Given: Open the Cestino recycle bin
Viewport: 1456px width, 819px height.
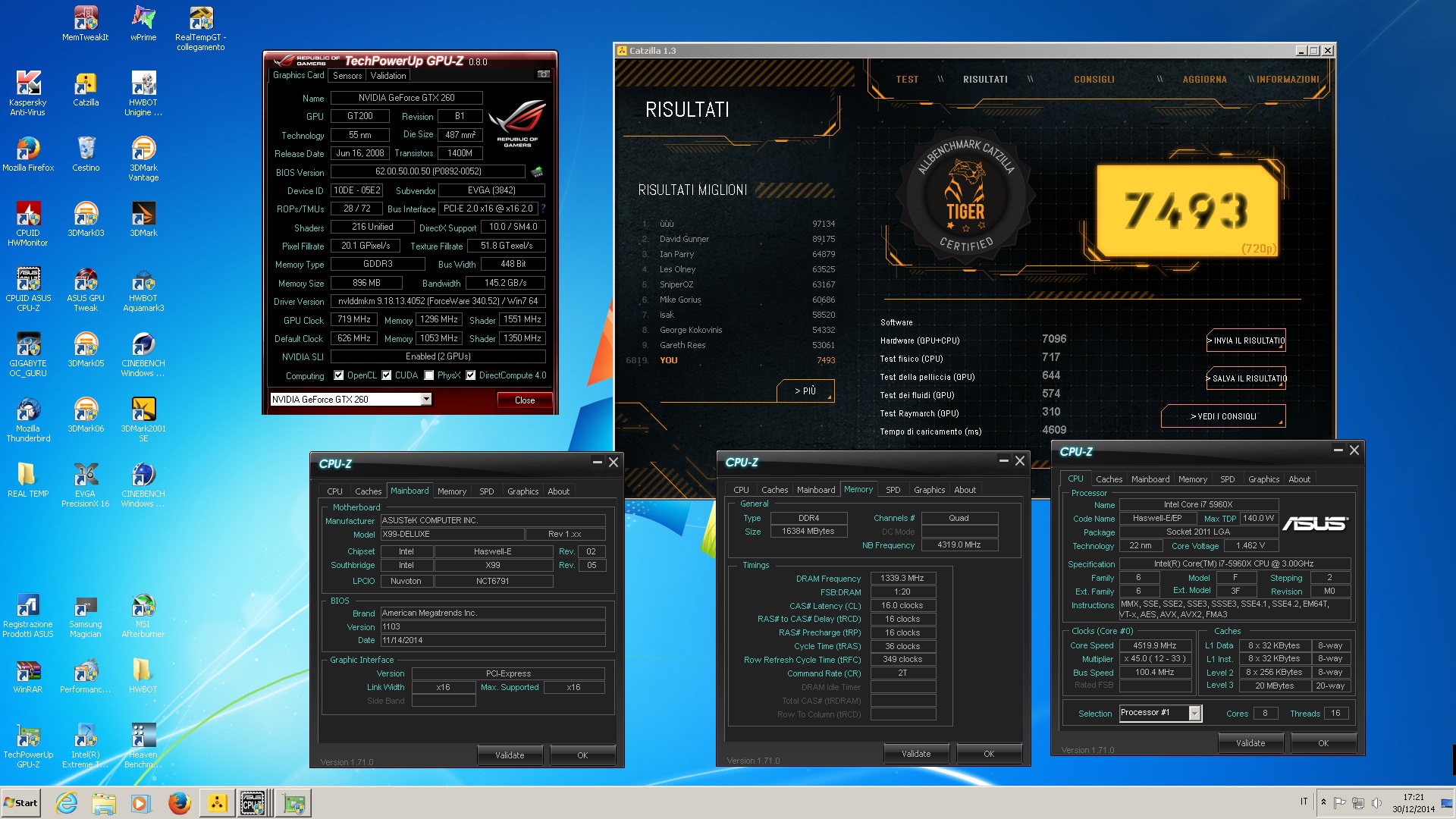Looking at the screenshot, I should point(86,154).
